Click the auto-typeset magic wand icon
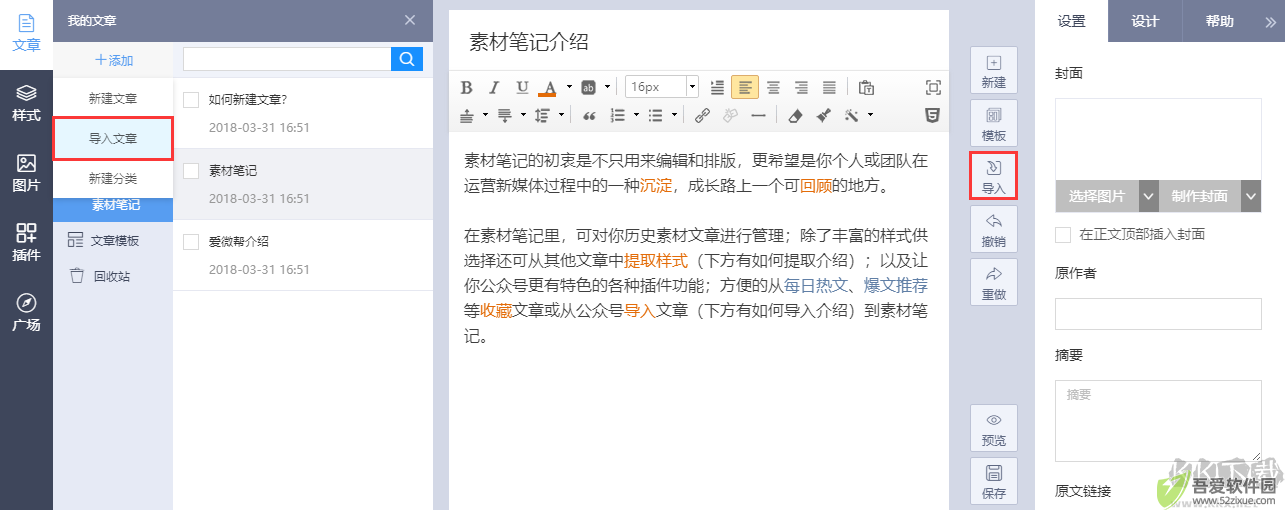The width and height of the screenshot is (1285, 510). click(851, 115)
